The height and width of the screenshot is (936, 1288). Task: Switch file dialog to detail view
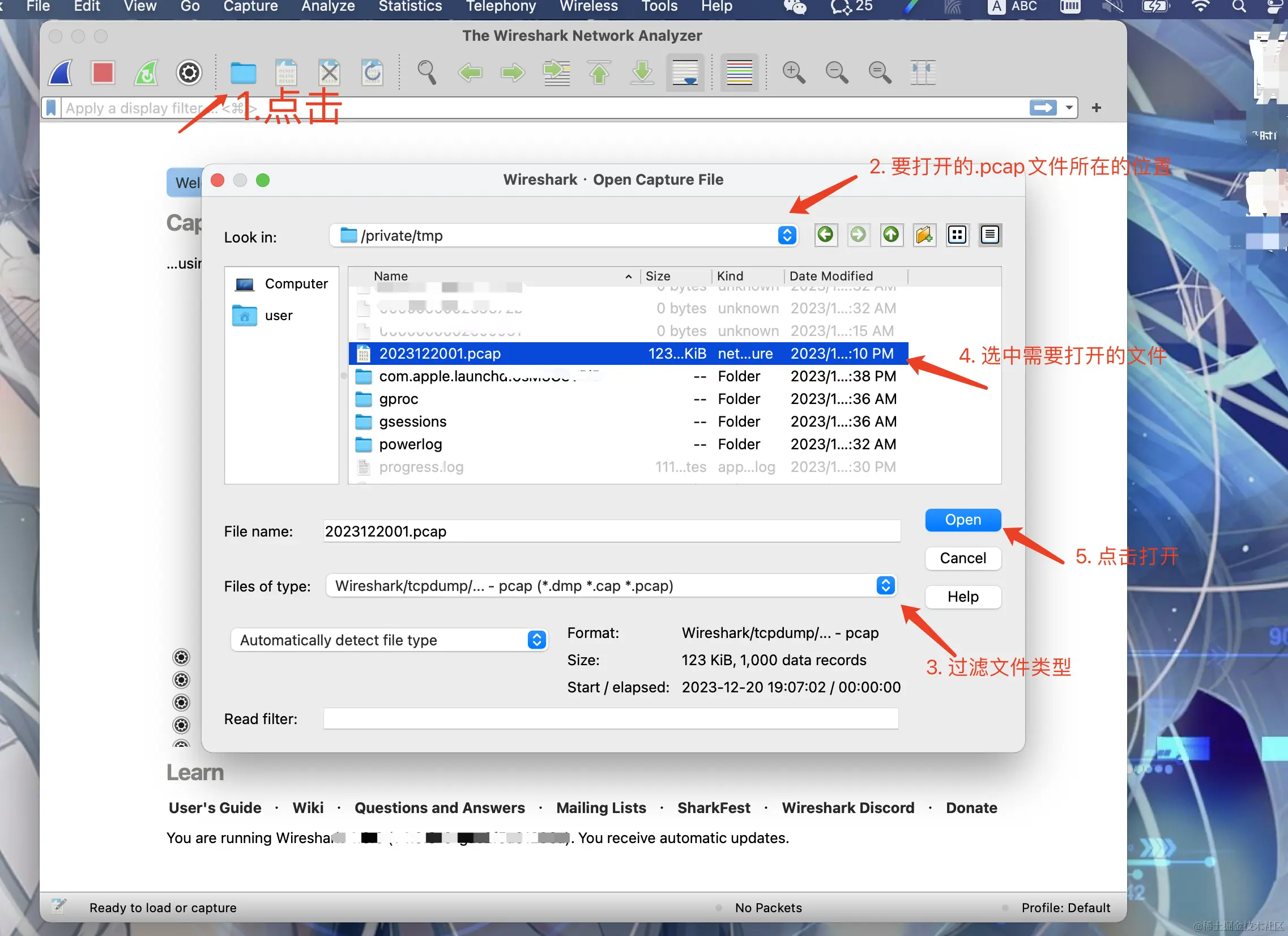click(x=990, y=235)
